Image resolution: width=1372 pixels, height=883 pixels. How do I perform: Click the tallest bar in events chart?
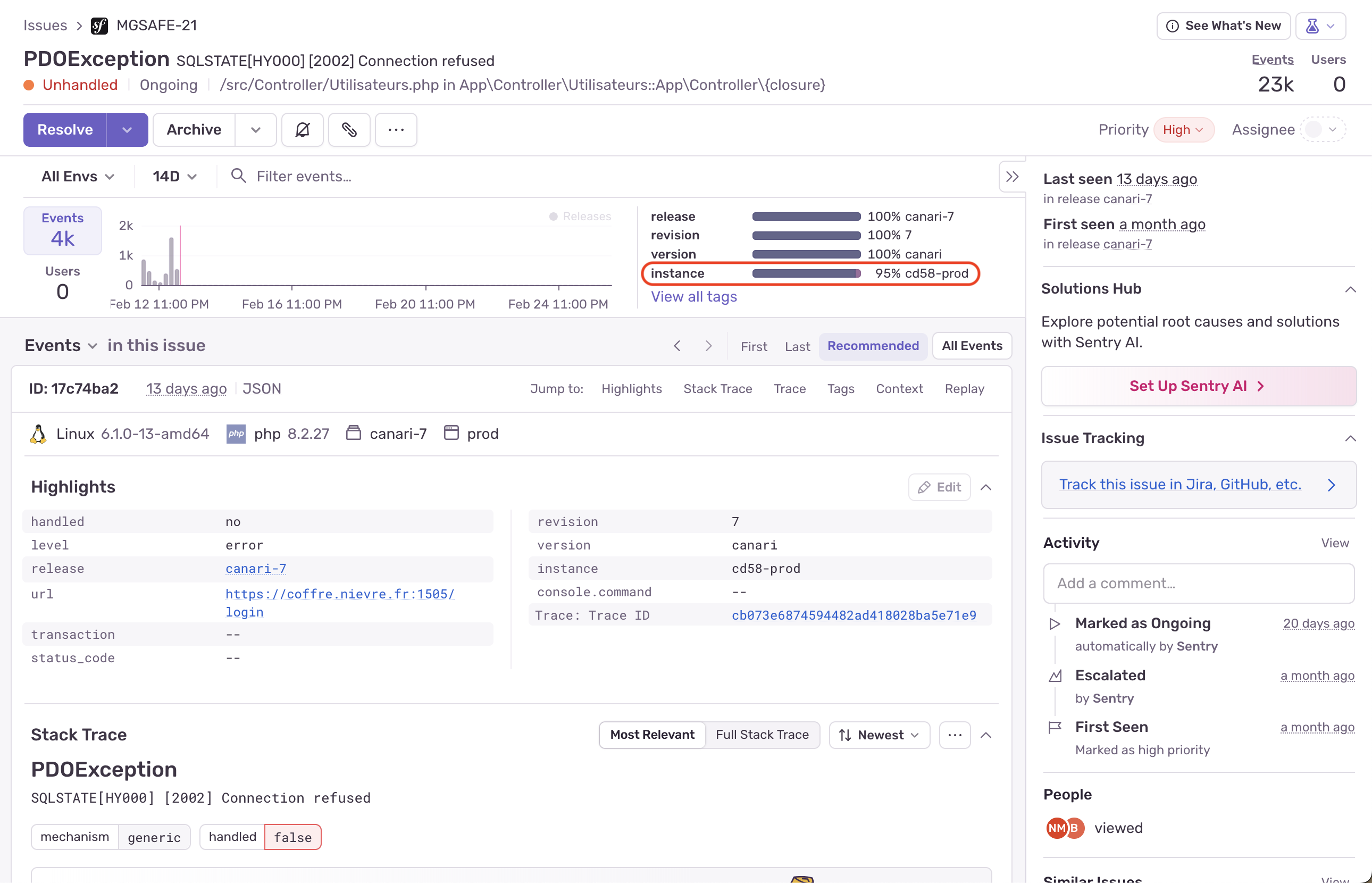point(171,261)
